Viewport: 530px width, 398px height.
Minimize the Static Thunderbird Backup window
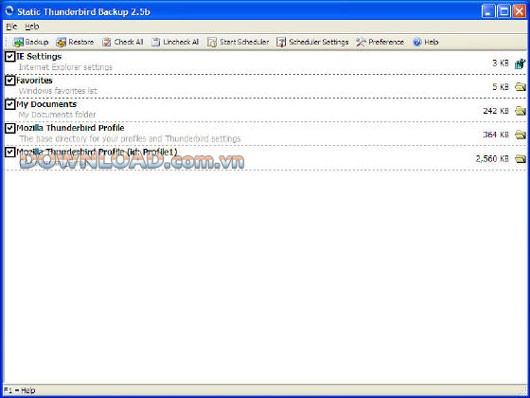click(488, 11)
